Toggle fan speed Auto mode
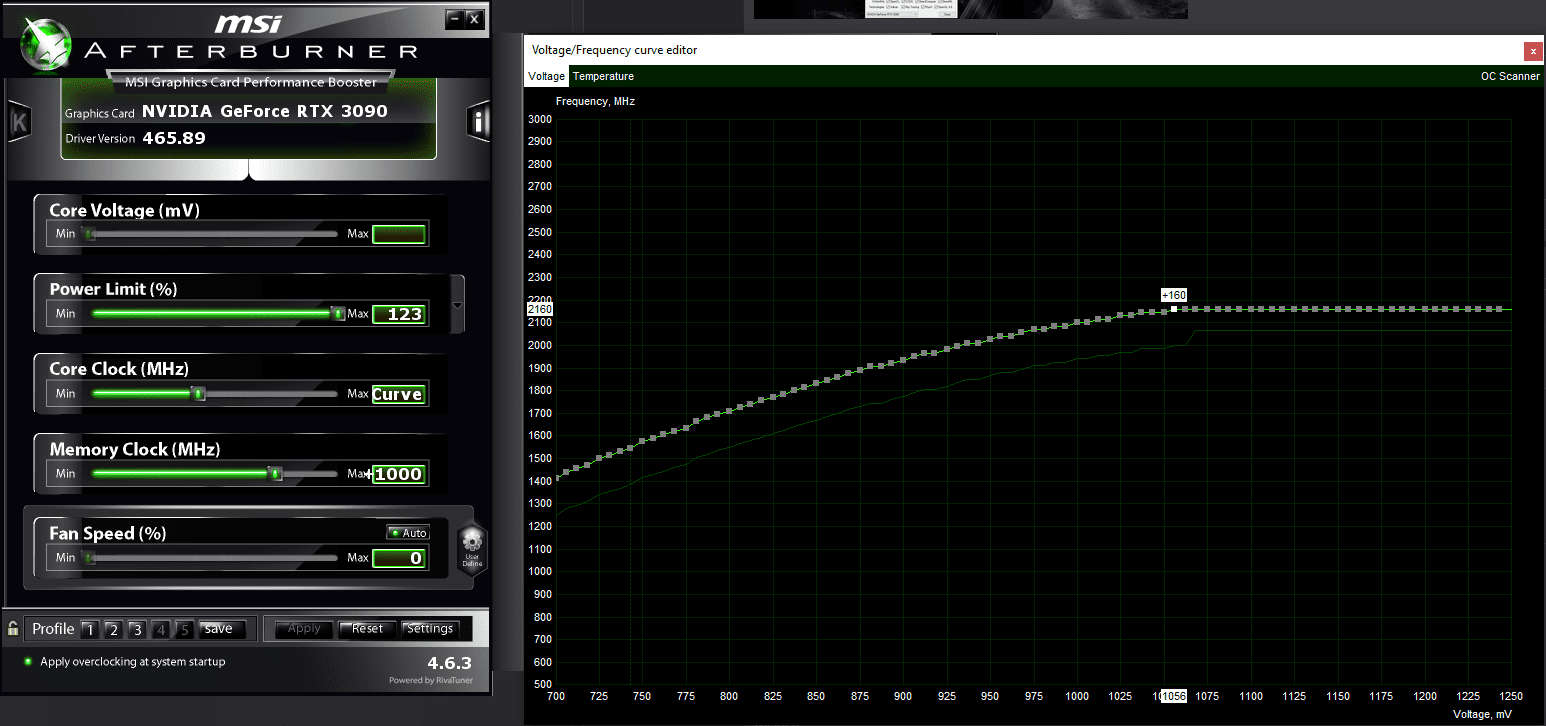The height and width of the screenshot is (726, 1546). click(408, 533)
